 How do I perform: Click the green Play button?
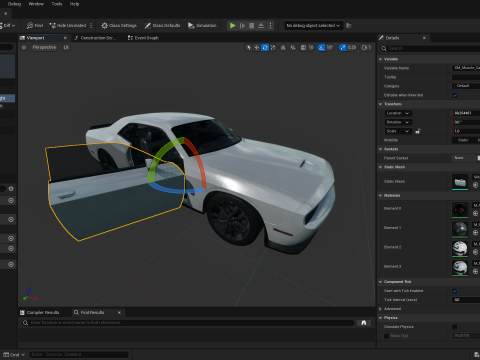click(233, 25)
